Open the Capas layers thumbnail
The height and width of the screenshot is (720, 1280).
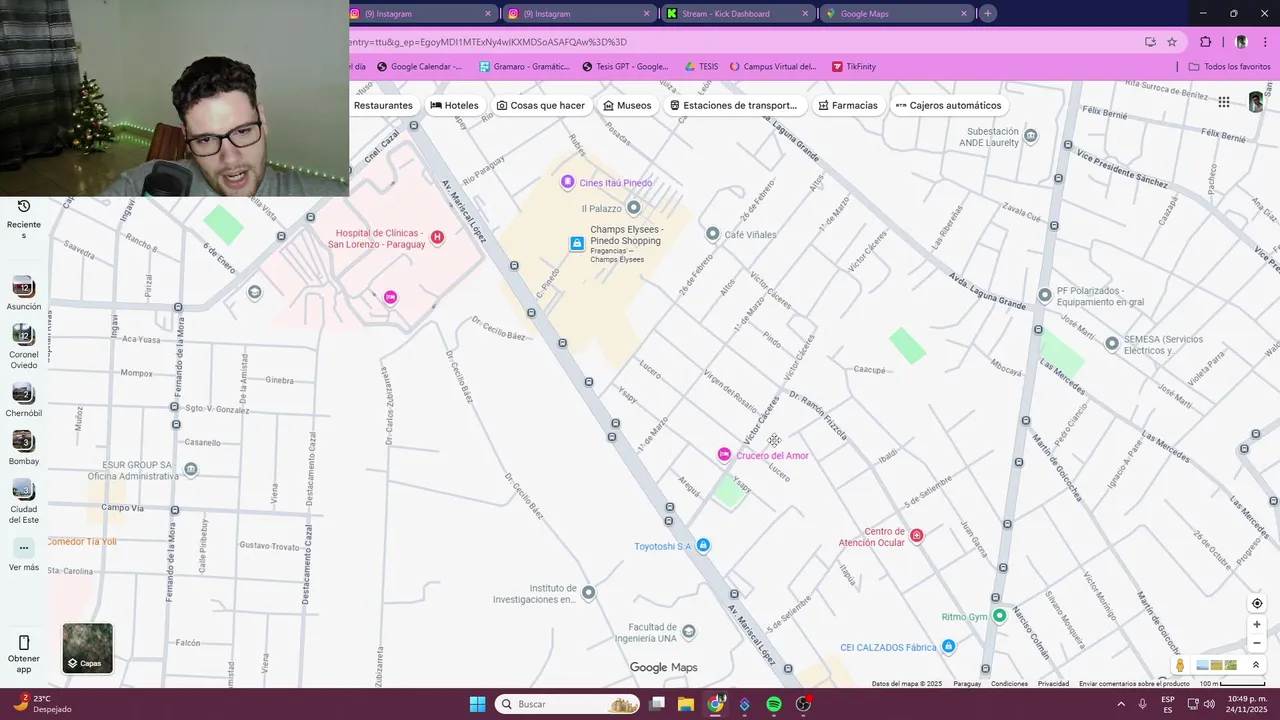pyautogui.click(x=88, y=648)
